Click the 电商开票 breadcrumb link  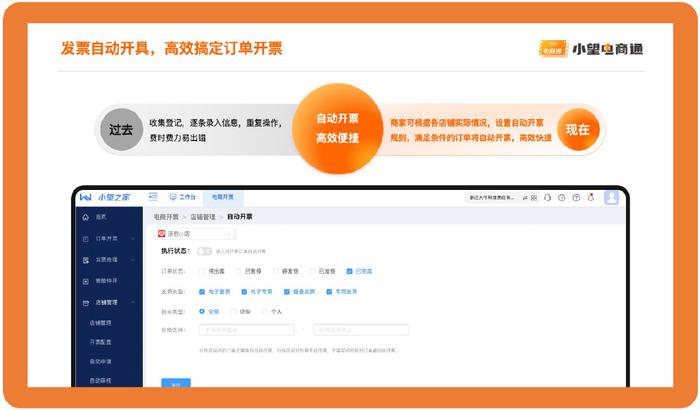[x=166, y=217]
